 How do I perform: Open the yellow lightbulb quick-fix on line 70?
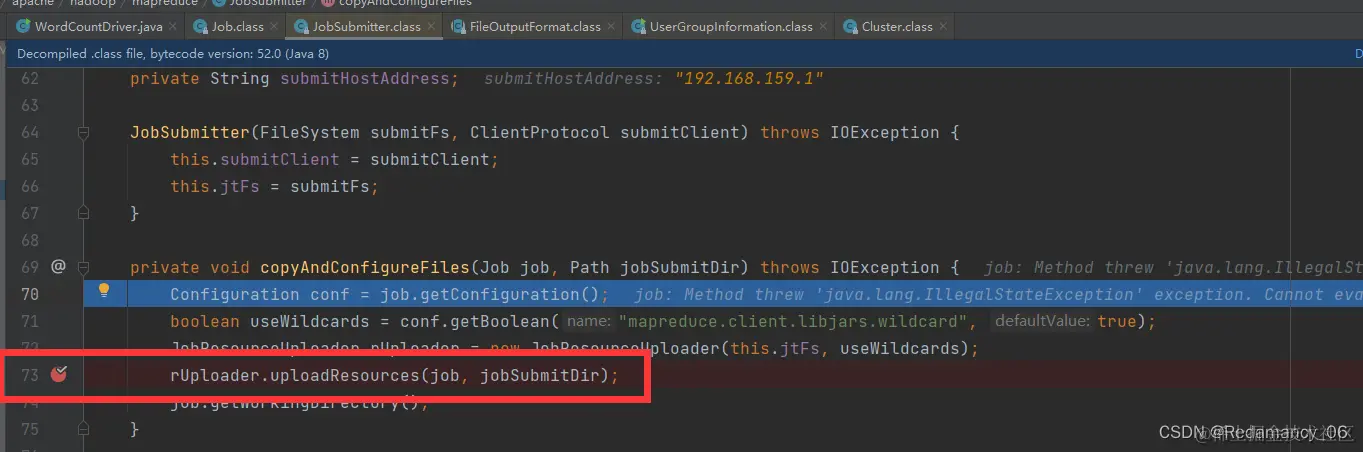click(103, 291)
